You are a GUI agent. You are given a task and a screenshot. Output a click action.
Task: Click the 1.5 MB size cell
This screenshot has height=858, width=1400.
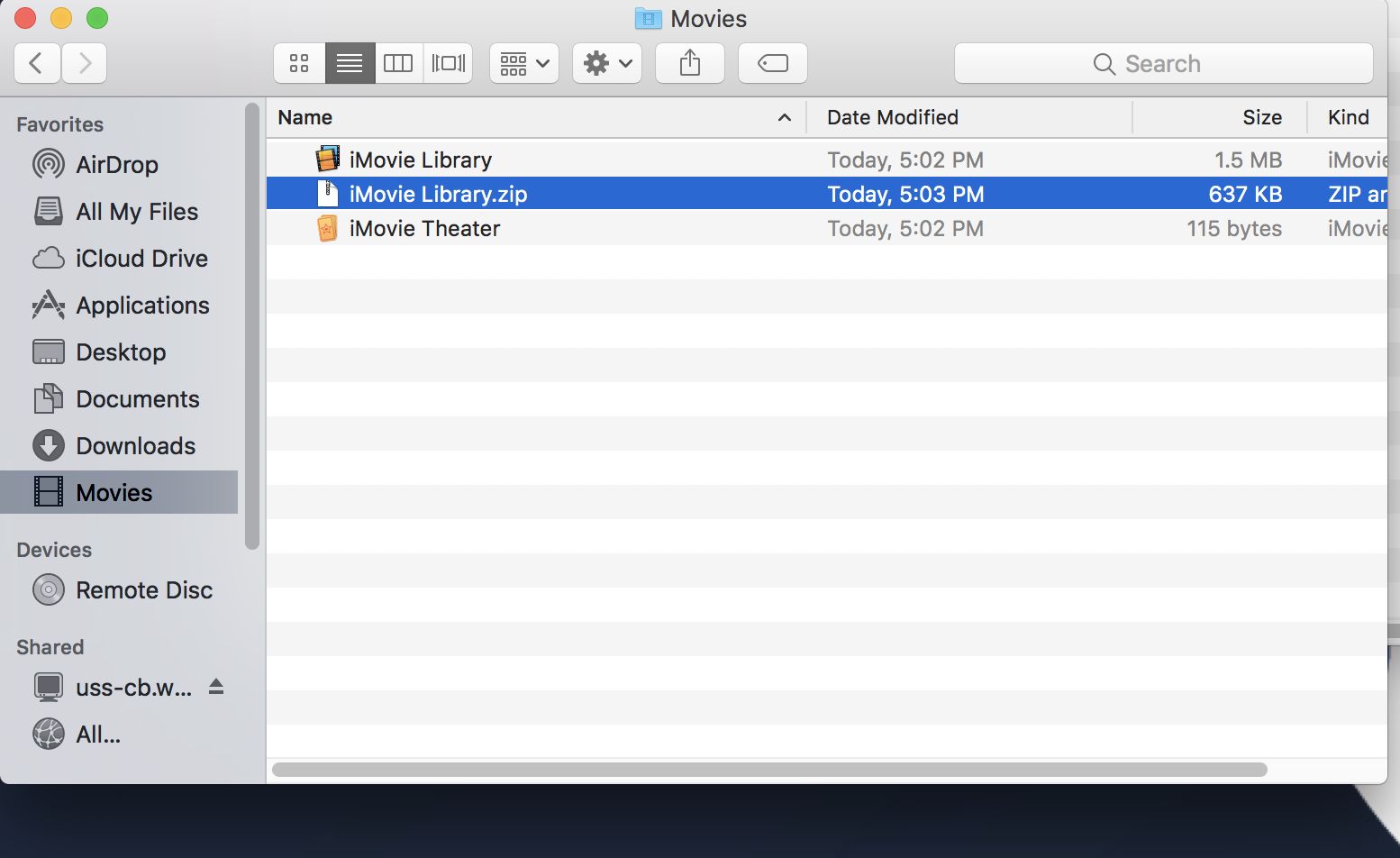tap(1248, 160)
